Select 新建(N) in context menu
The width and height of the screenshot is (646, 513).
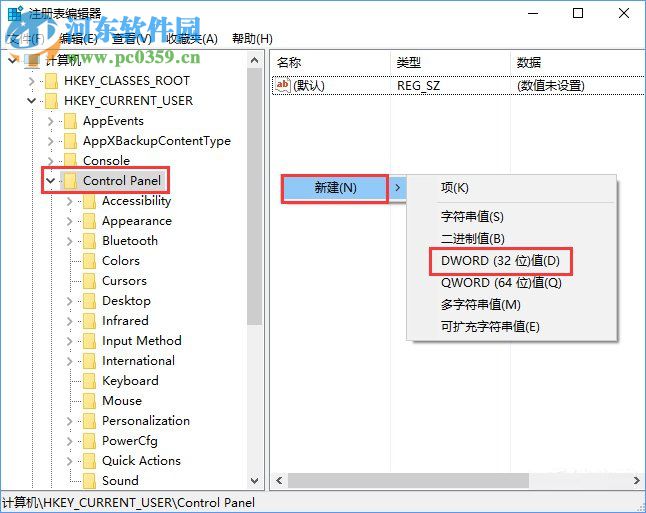(x=335, y=188)
